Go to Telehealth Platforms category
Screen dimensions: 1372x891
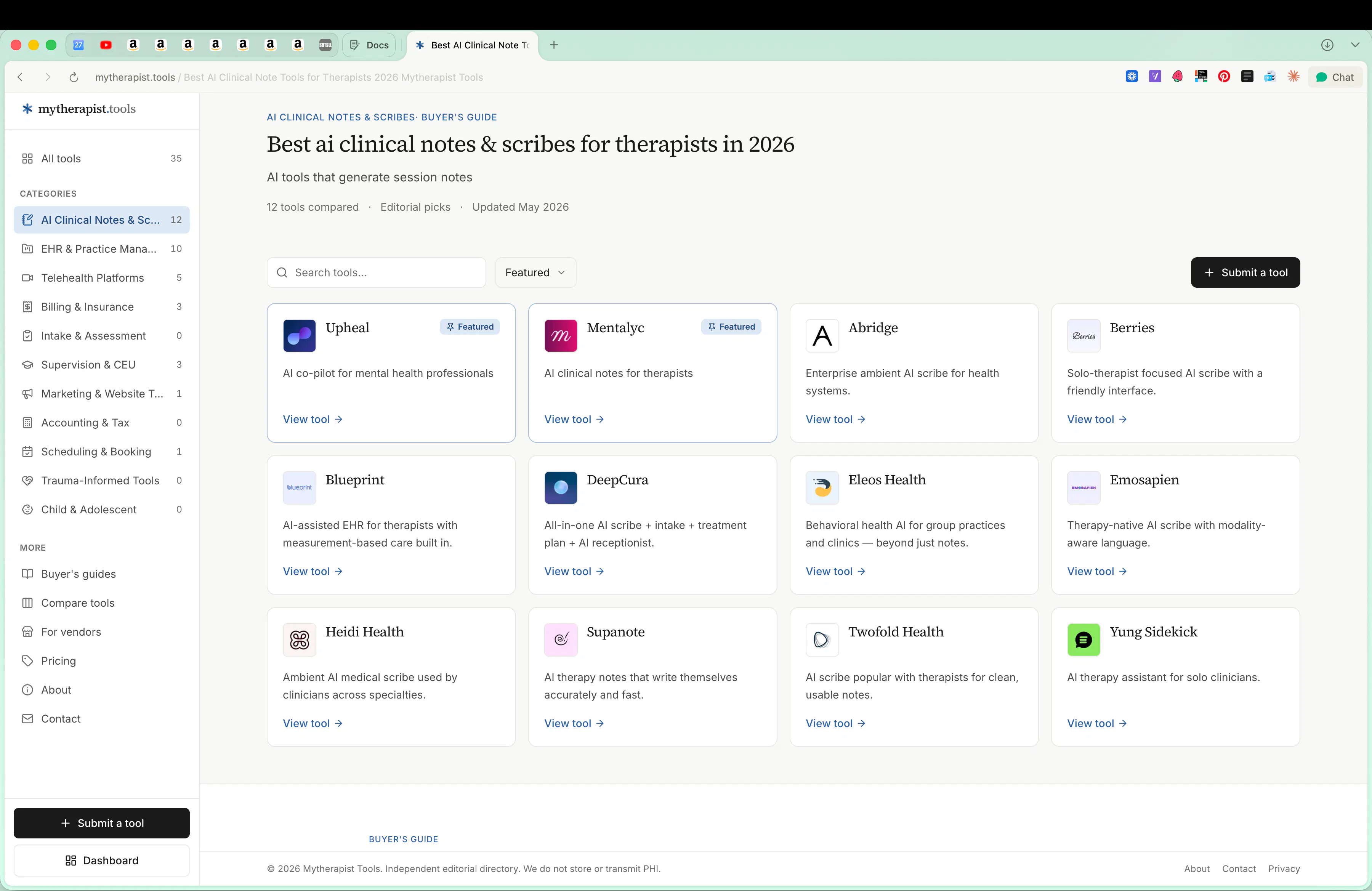pyautogui.click(x=101, y=278)
